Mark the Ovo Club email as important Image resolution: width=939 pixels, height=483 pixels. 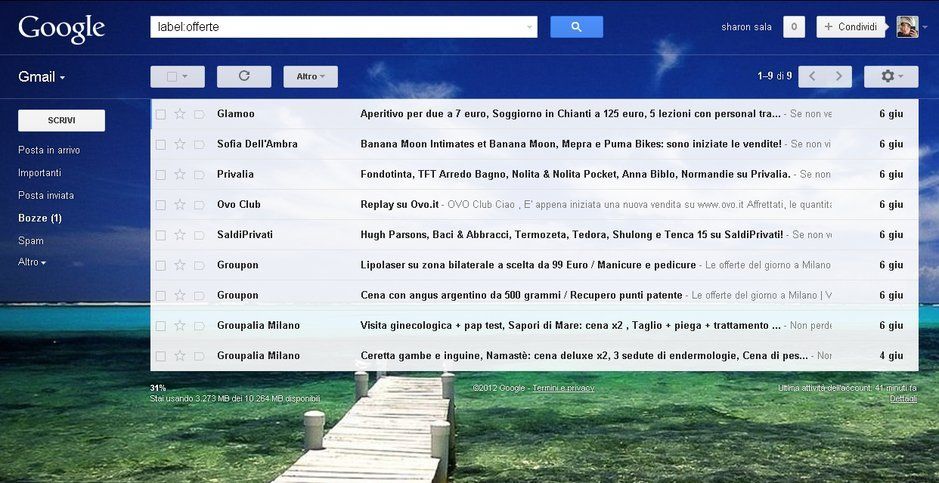[199, 205]
